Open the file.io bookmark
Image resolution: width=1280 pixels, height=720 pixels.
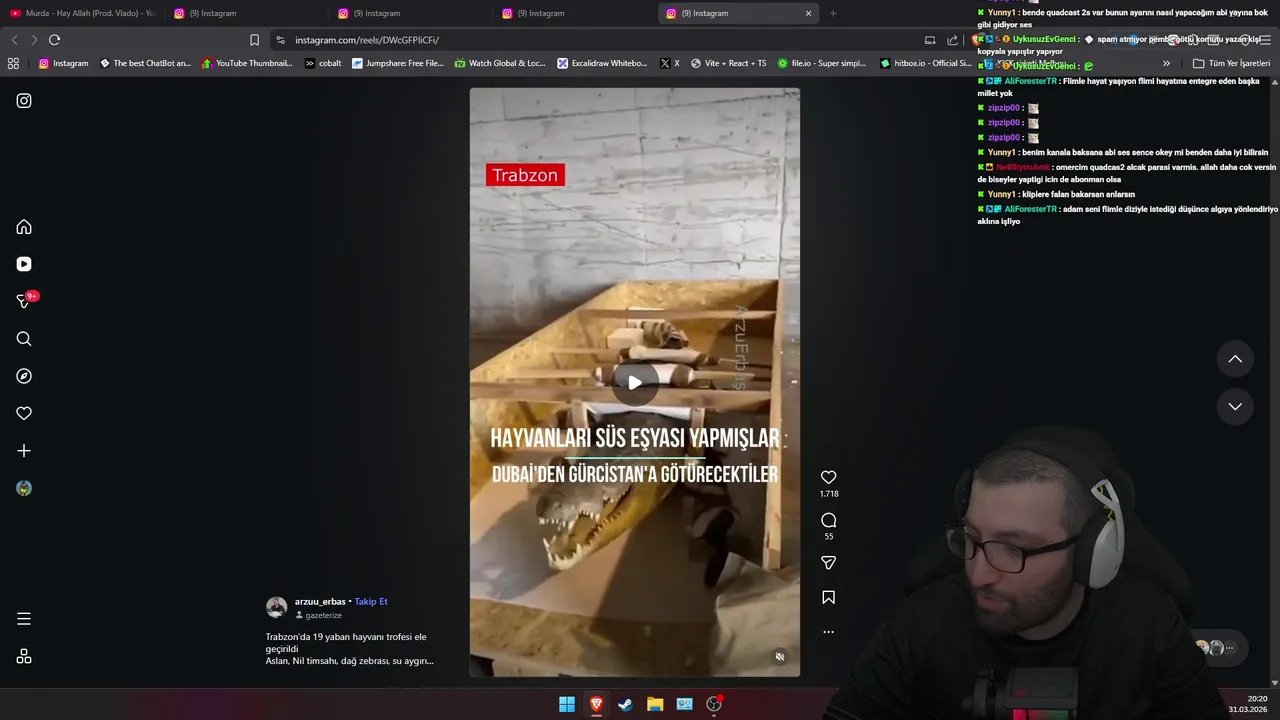click(822, 63)
